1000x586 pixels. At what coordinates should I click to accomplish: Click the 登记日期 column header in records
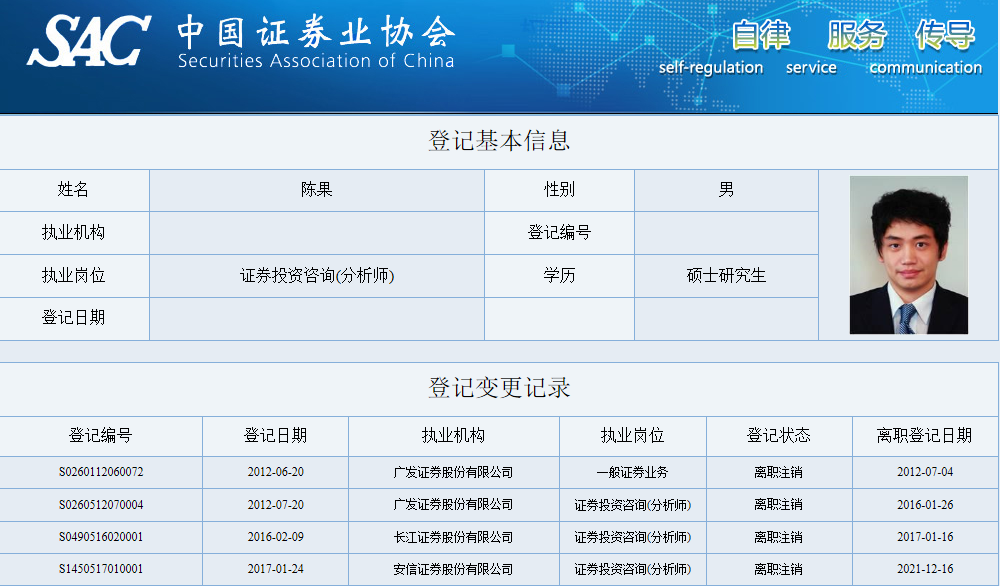click(x=276, y=436)
